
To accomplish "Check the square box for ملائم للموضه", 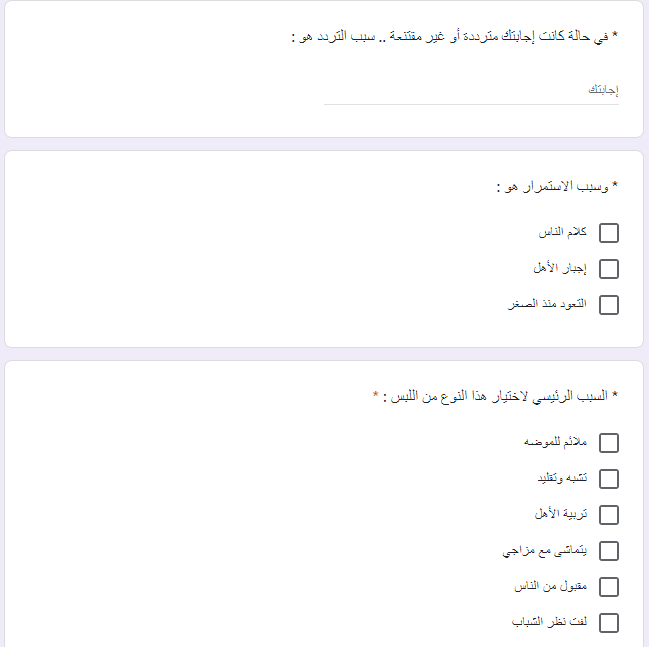I will pyautogui.click(x=608, y=443).
